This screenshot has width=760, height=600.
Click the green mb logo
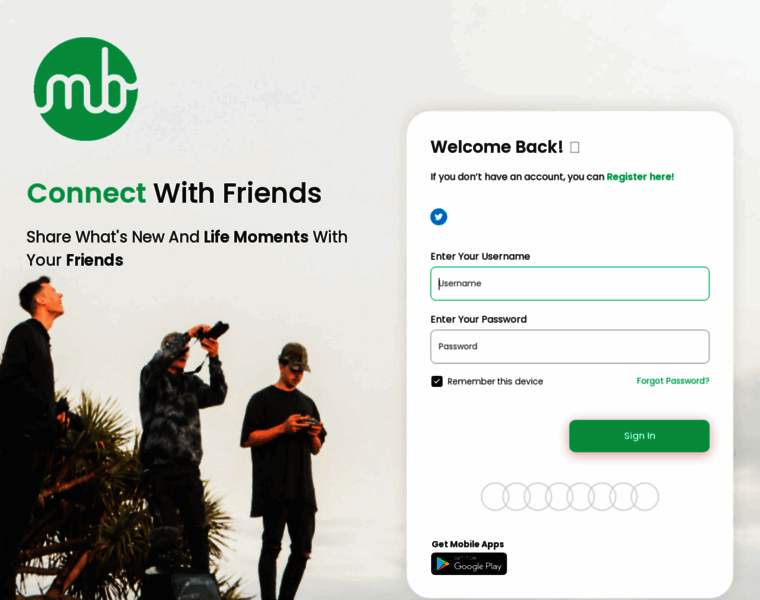click(x=86, y=89)
